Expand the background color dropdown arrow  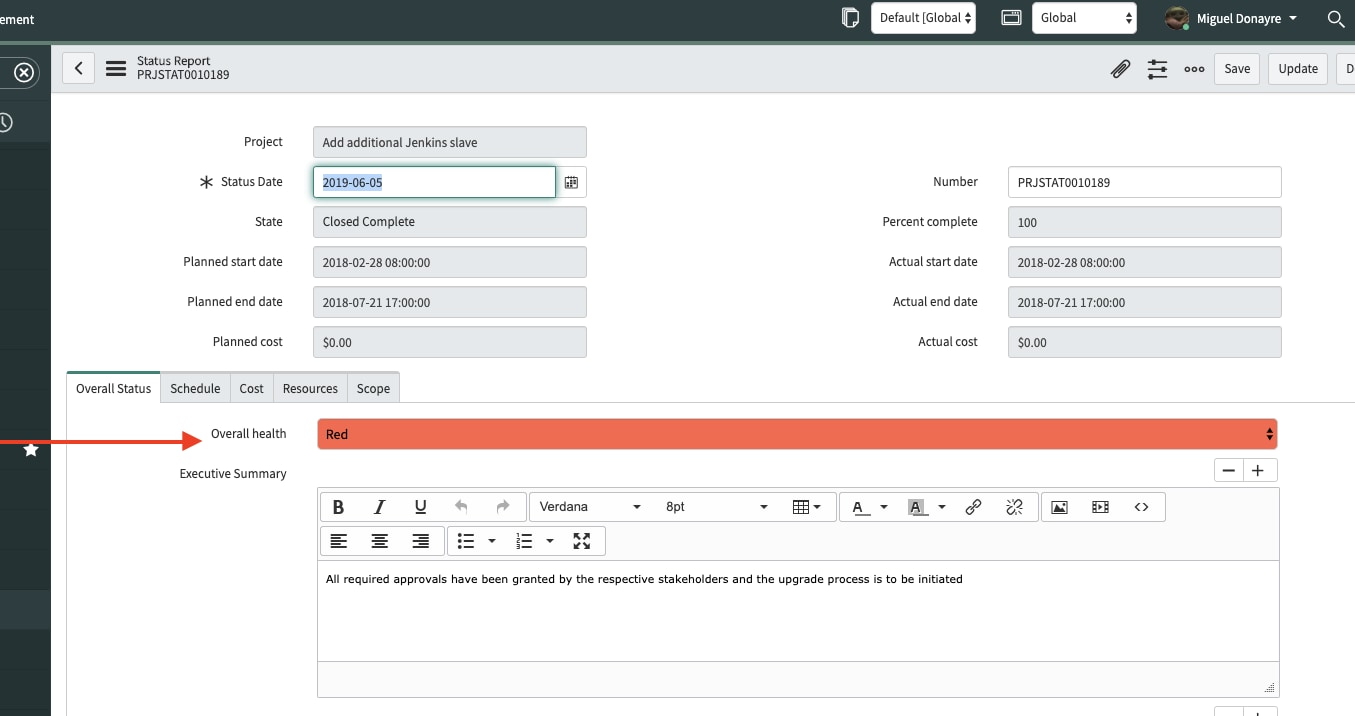[942, 507]
